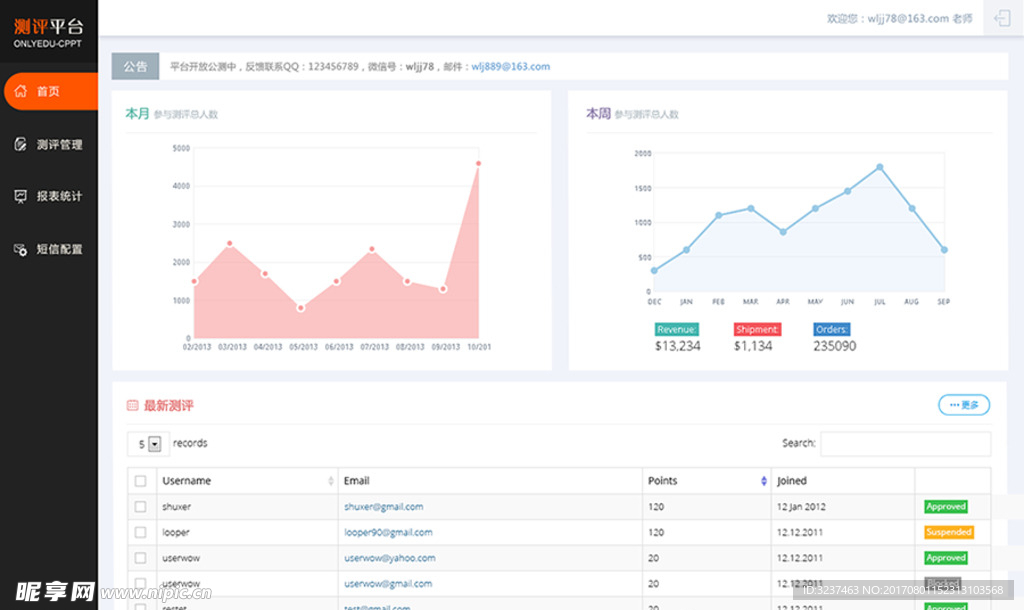This screenshot has height=610, width=1024.
Task: Go to 短信配置 in the sidebar
Action: point(59,249)
